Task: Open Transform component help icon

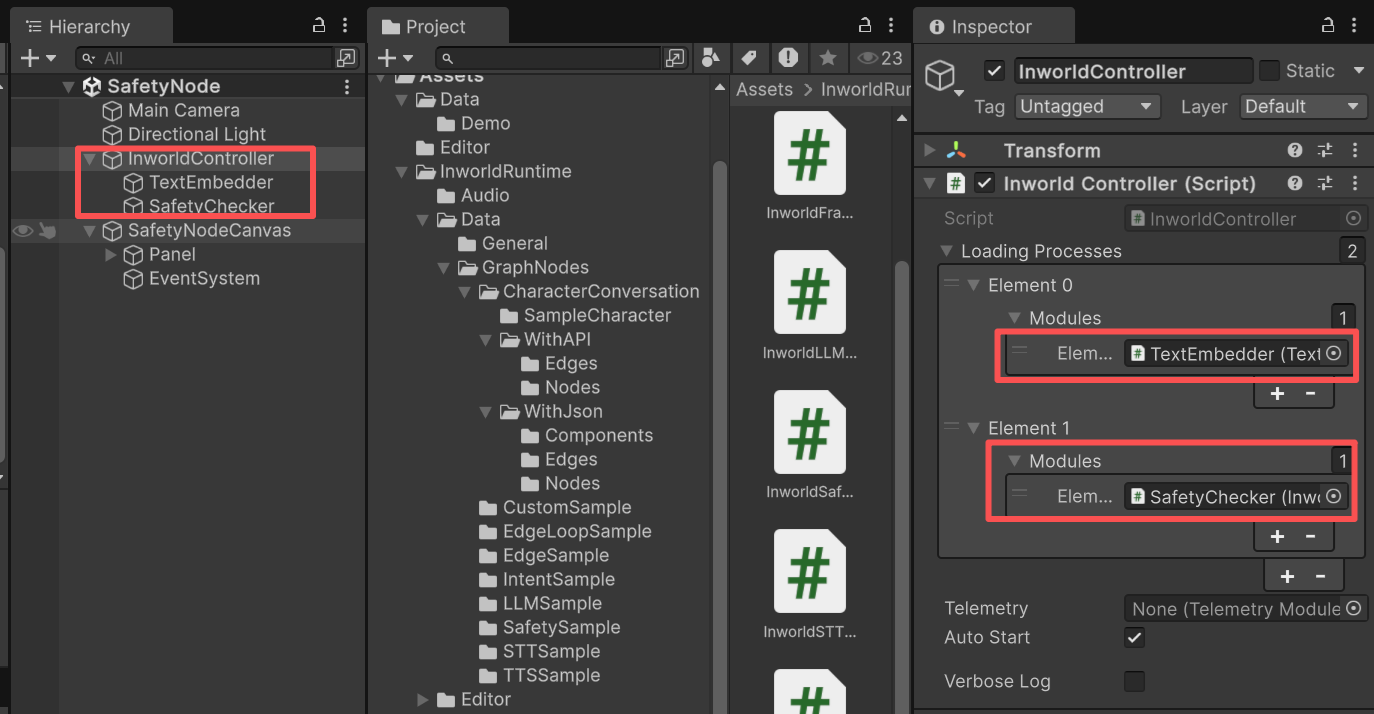Action: pos(1295,151)
